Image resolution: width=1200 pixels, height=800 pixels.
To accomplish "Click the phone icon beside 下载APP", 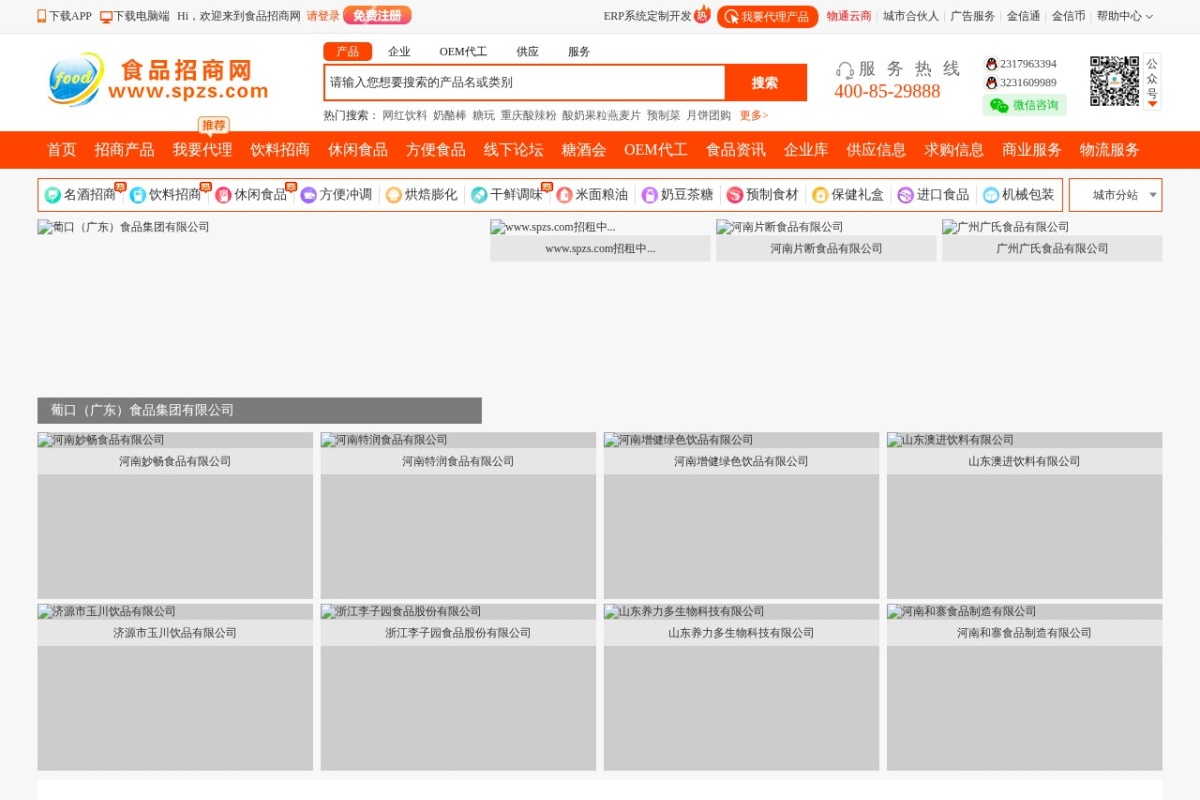I will click(x=42, y=16).
